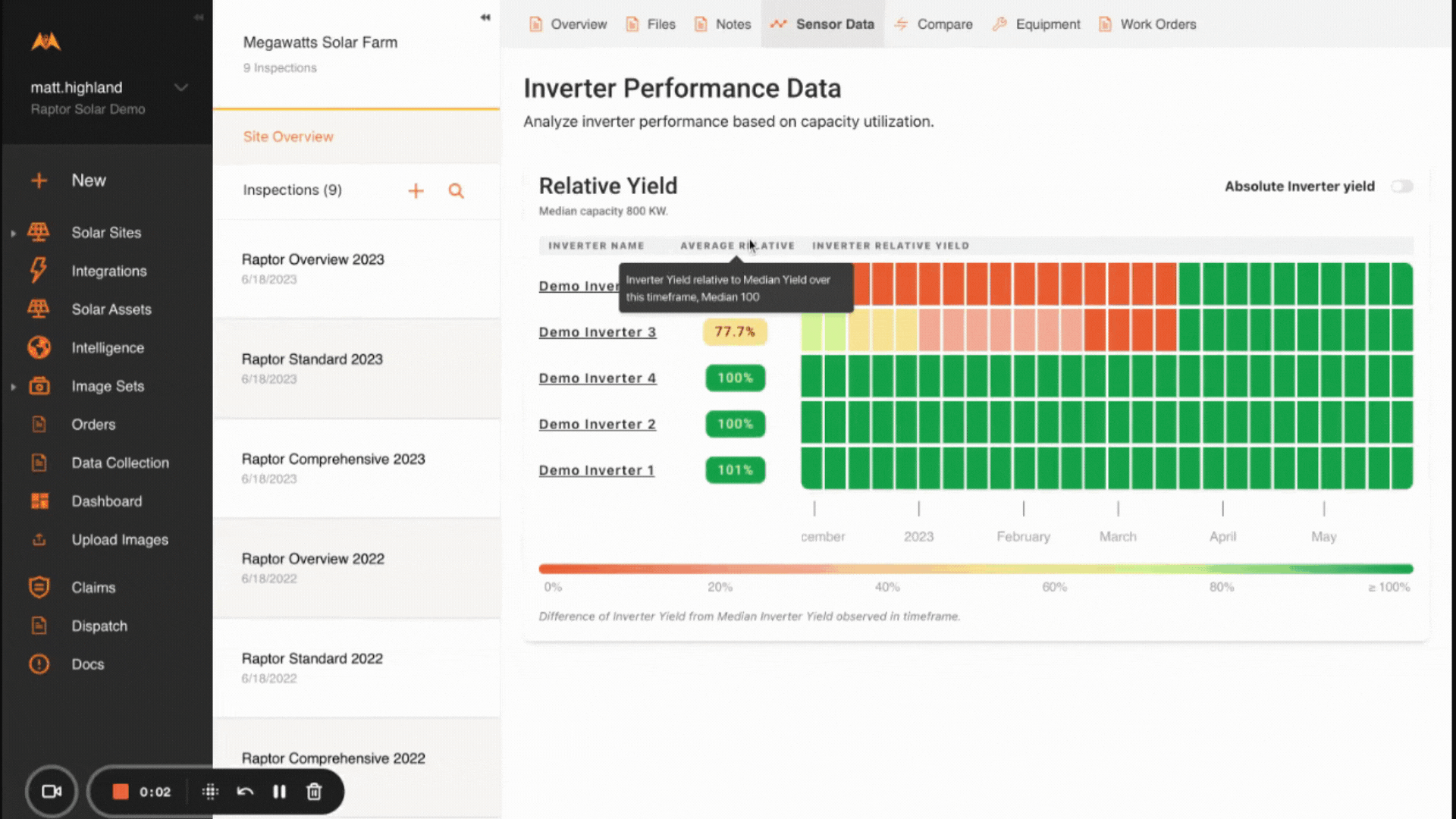Click the relative yield color gradient bar

pos(975,569)
